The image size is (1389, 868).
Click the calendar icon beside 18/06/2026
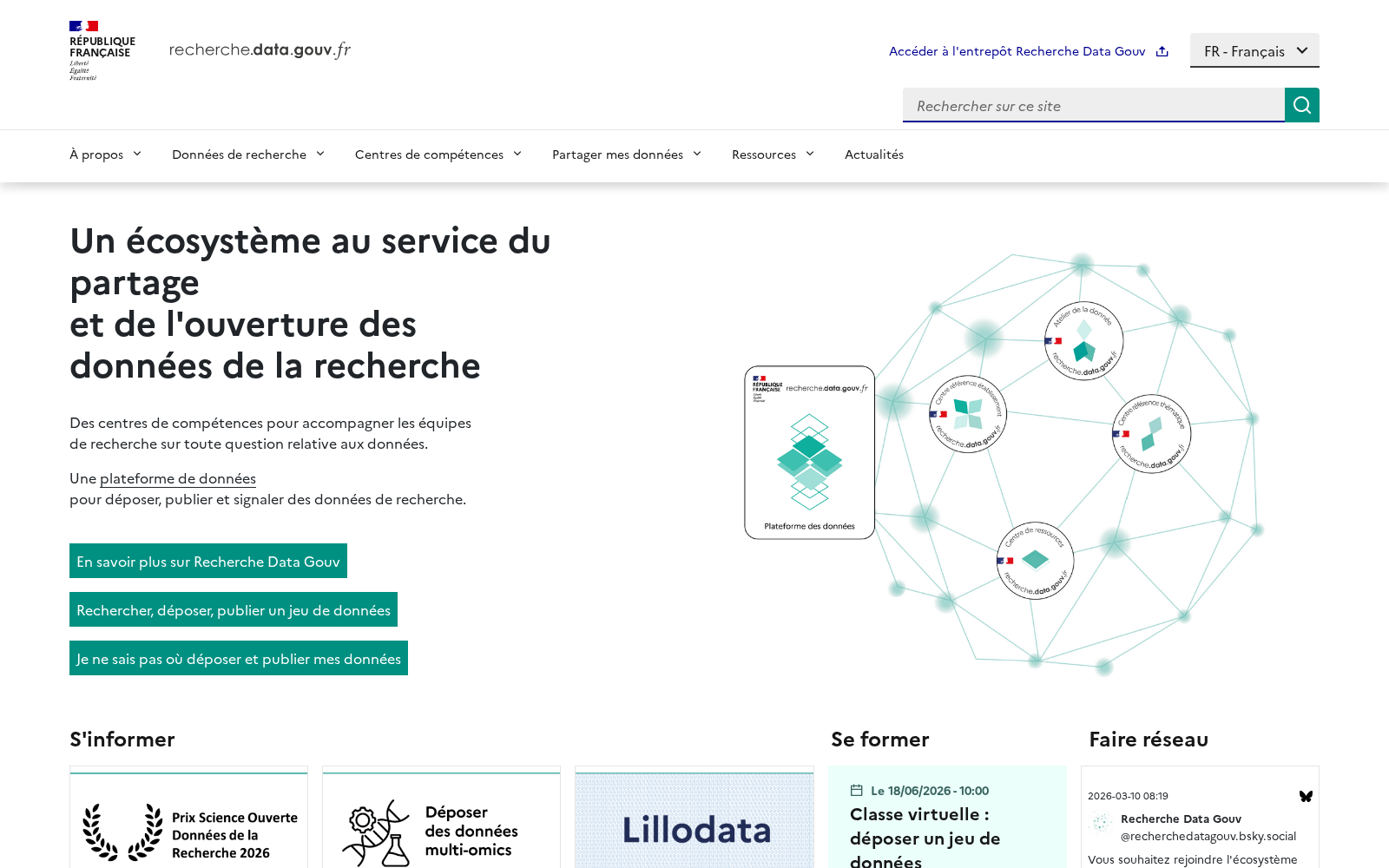(856, 790)
